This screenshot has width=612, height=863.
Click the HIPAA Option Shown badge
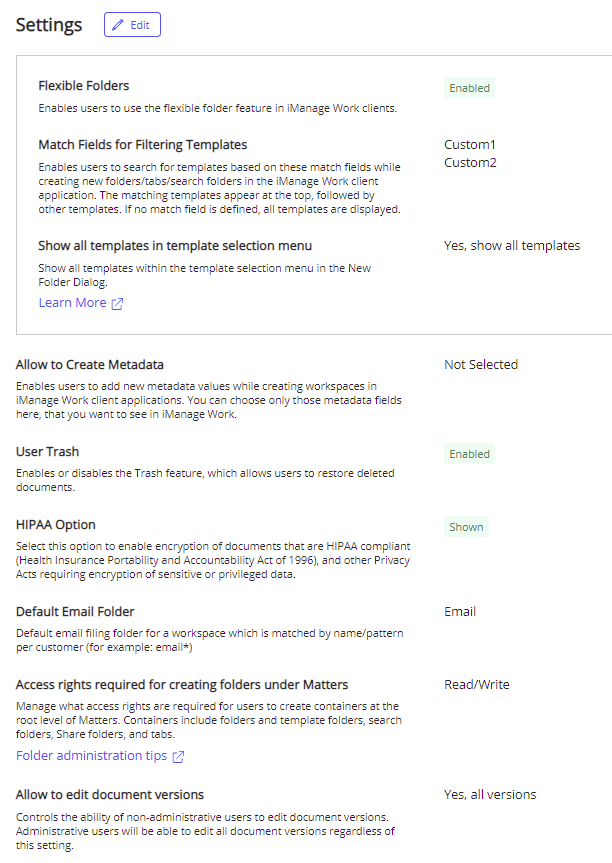click(466, 527)
